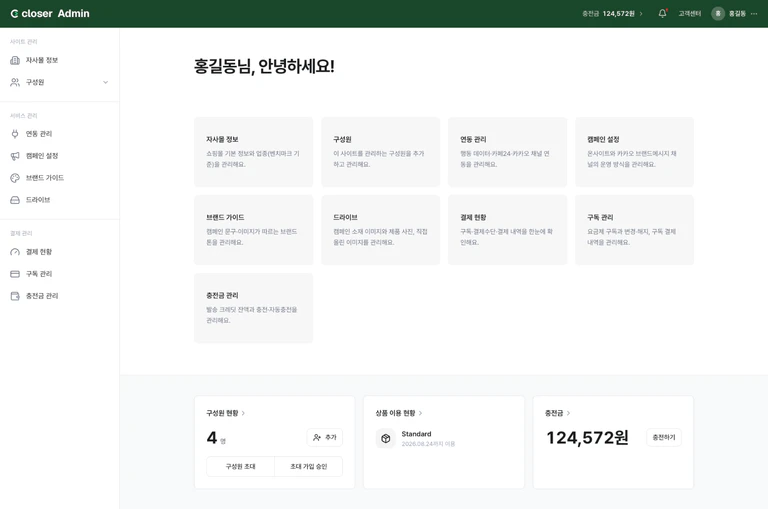The height and width of the screenshot is (509, 768).
Task: Open 충전금 관리 wallet icon in sidebar
Action: point(15,296)
